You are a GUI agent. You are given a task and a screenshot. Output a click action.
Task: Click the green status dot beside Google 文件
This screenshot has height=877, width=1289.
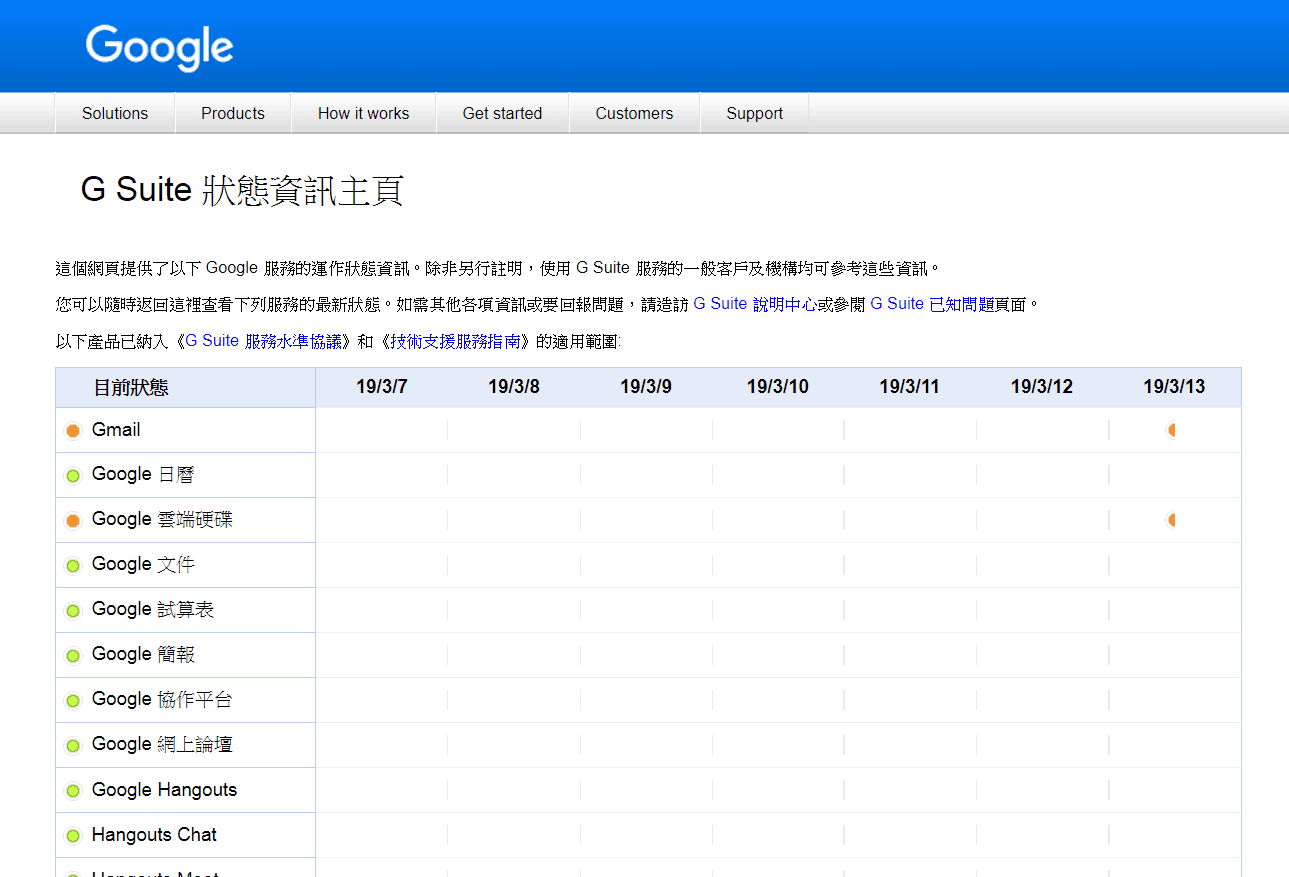click(x=73, y=566)
